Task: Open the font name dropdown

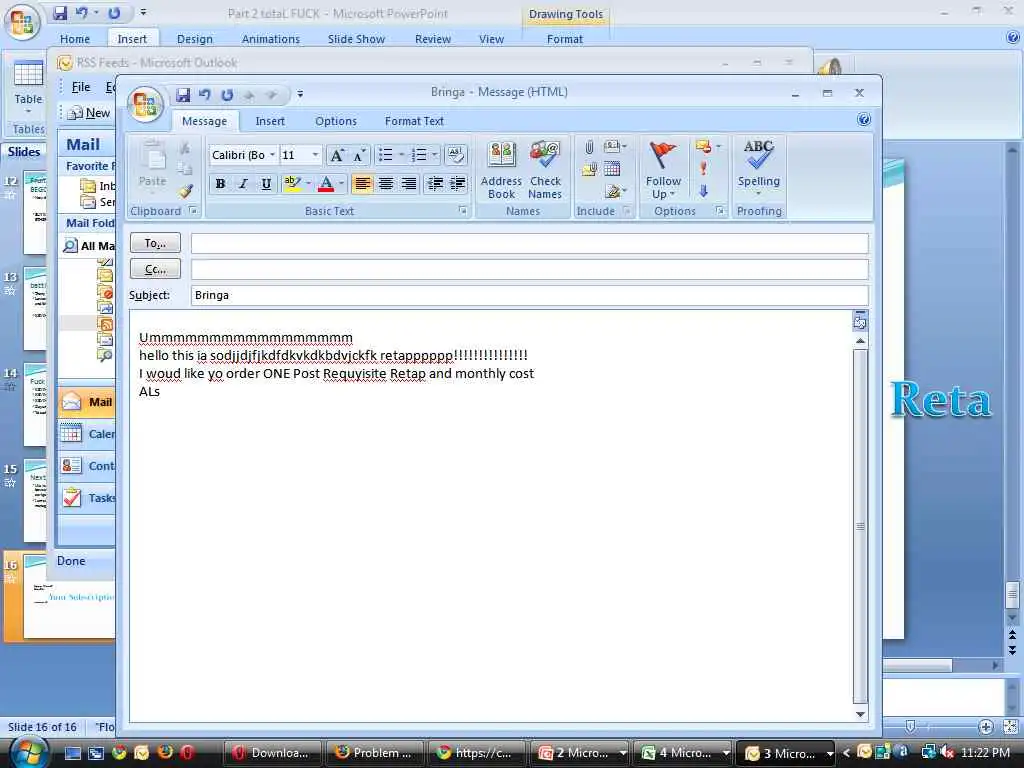Action: point(272,155)
